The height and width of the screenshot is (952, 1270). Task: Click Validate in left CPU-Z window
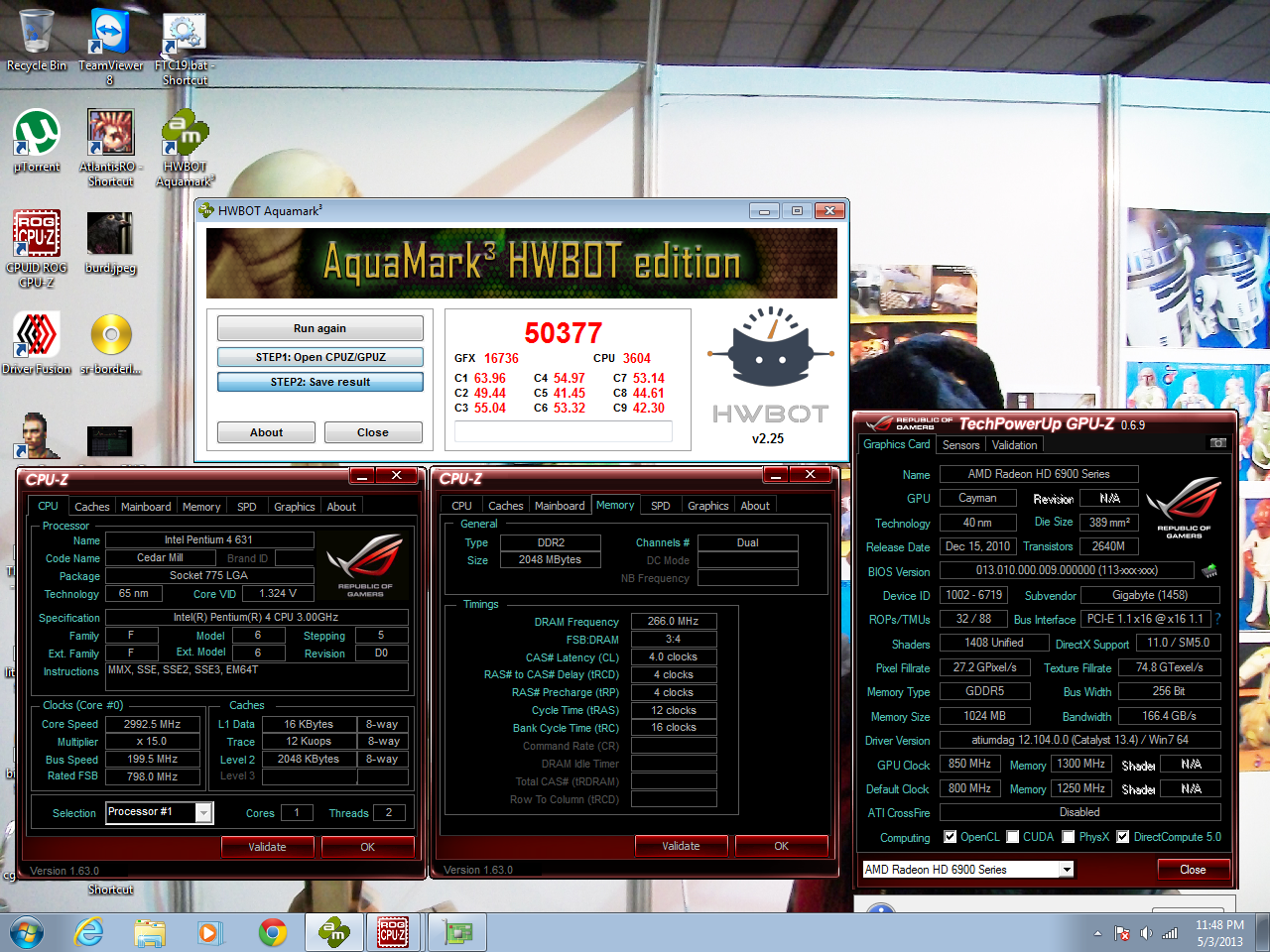coord(267,847)
